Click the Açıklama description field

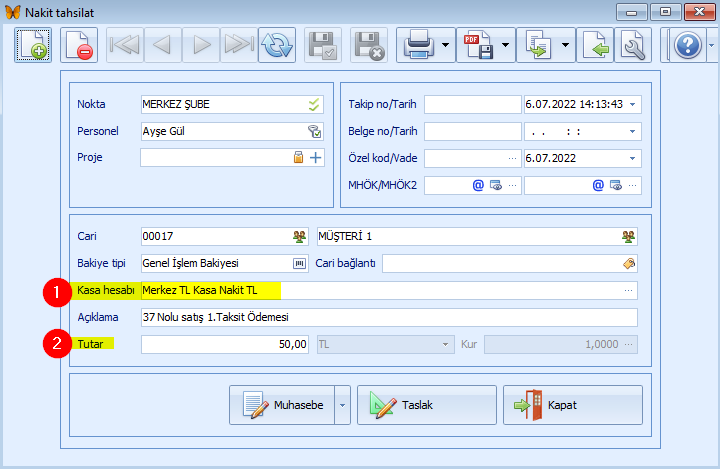pyautogui.click(x=389, y=317)
